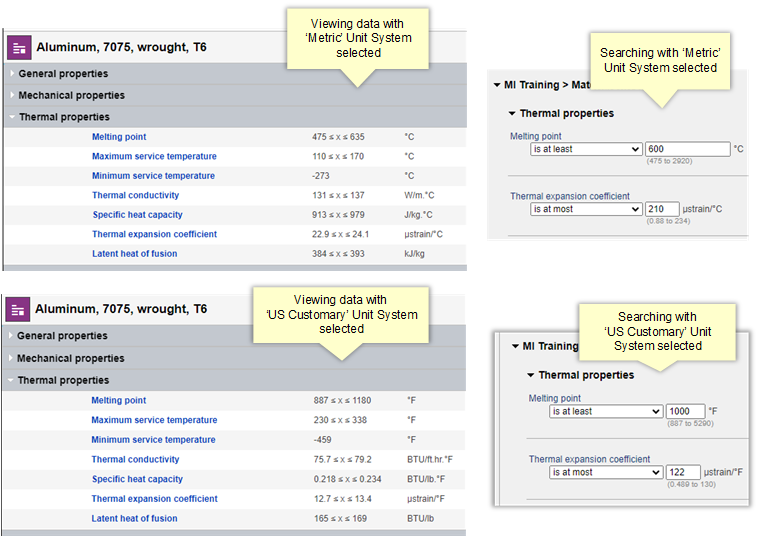Collapse the MI Training > Mat breadcrumb in the Metric search
This screenshot has width=759, height=537.
tap(497, 85)
